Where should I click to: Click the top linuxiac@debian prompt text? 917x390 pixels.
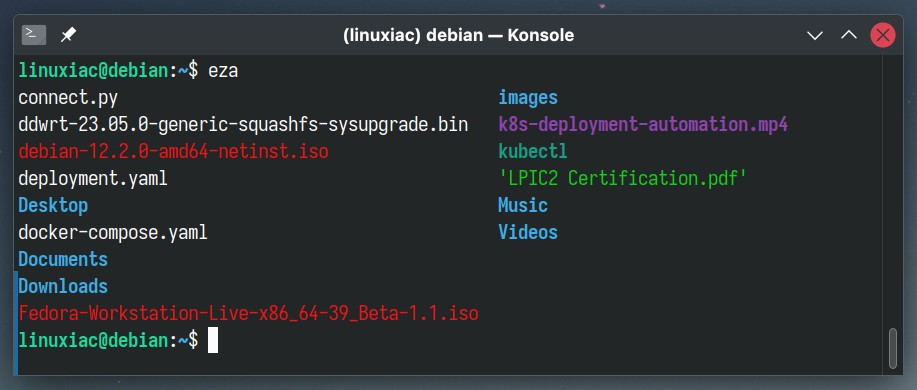click(x=94, y=71)
